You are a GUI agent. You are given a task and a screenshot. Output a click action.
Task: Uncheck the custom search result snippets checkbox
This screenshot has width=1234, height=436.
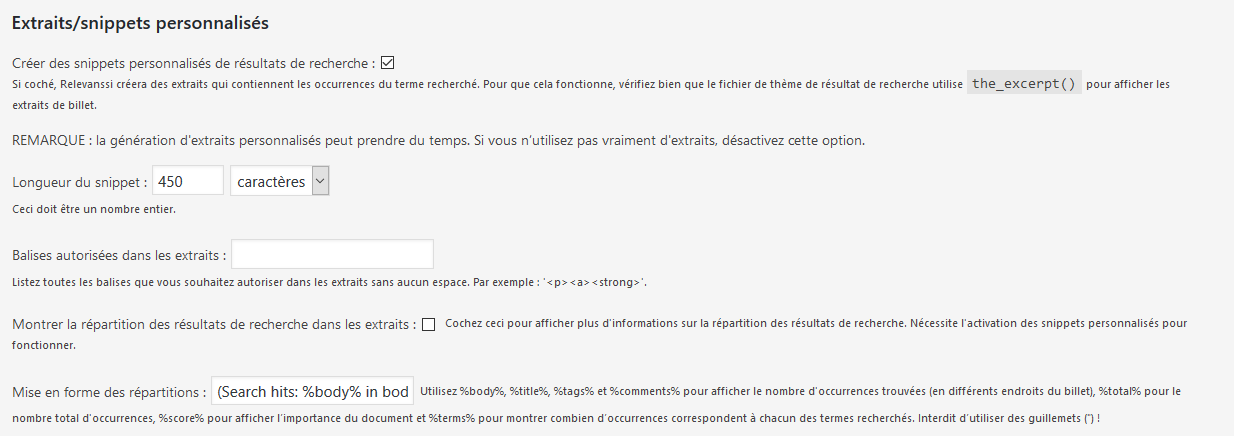(x=388, y=61)
